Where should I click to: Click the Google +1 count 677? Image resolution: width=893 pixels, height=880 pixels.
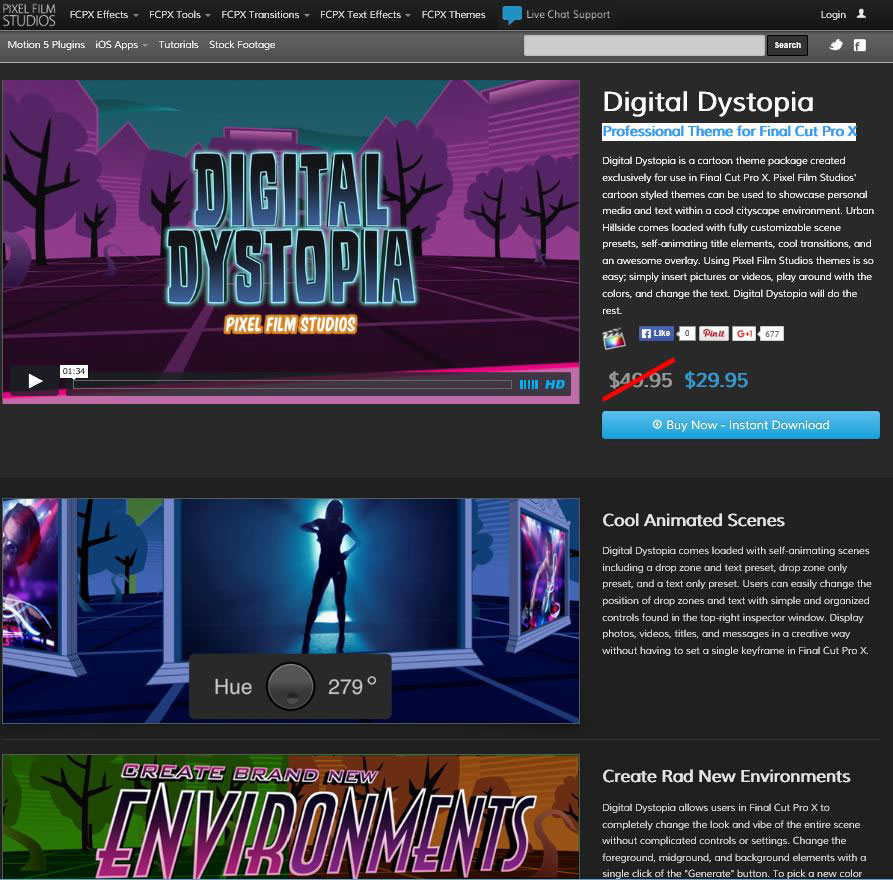(x=772, y=334)
